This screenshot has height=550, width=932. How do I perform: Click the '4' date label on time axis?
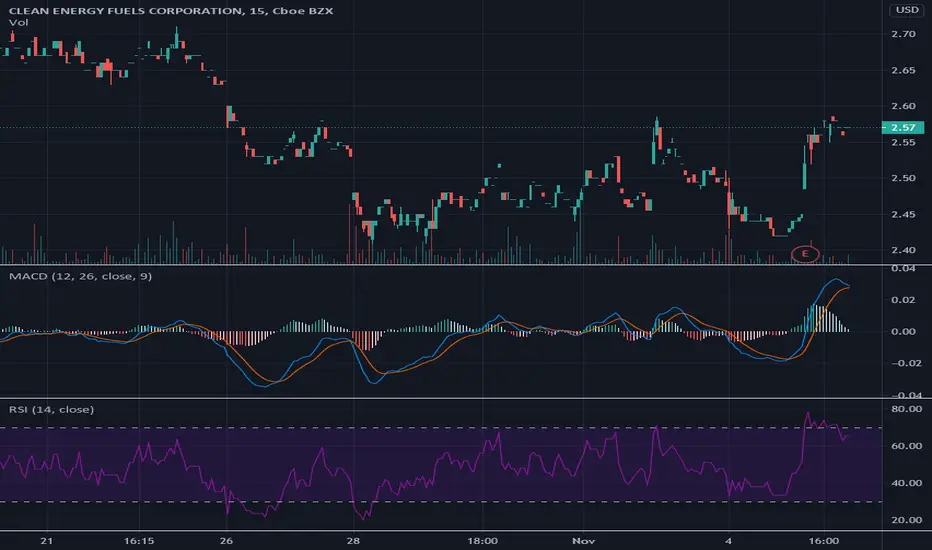[729, 540]
